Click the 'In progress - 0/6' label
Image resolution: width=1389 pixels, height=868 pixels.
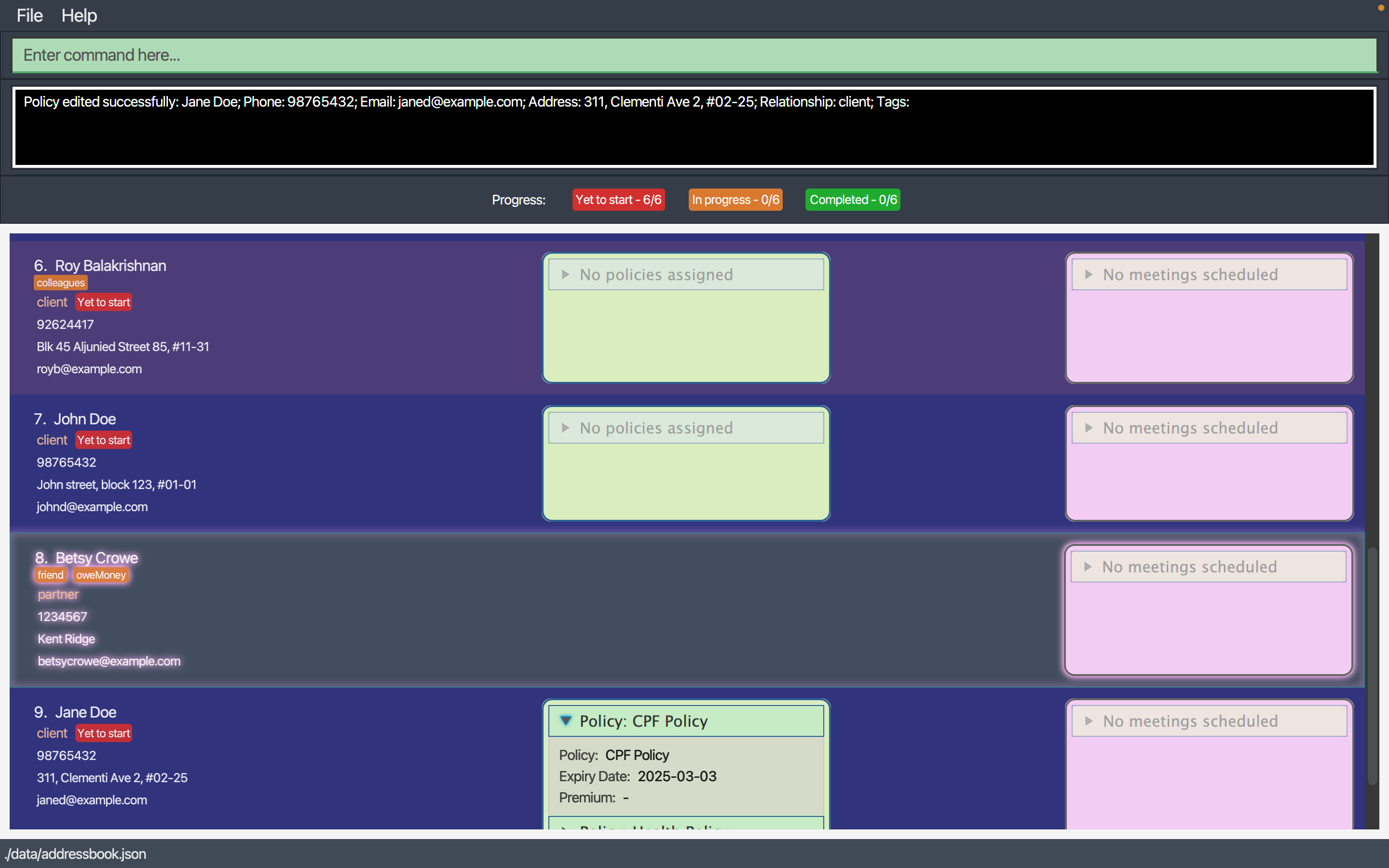pos(735,200)
